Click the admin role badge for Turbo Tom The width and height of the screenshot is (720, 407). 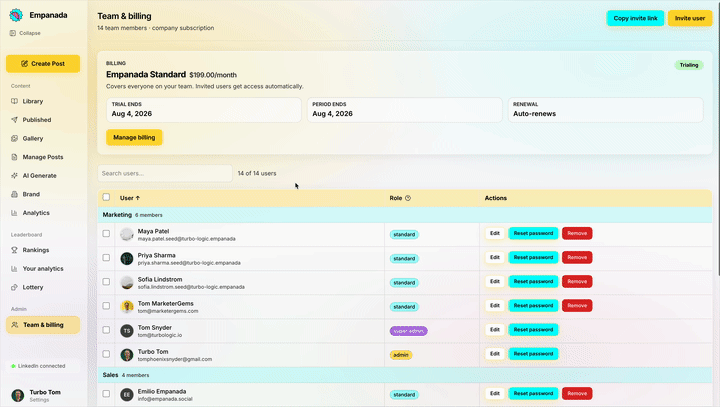click(x=401, y=355)
